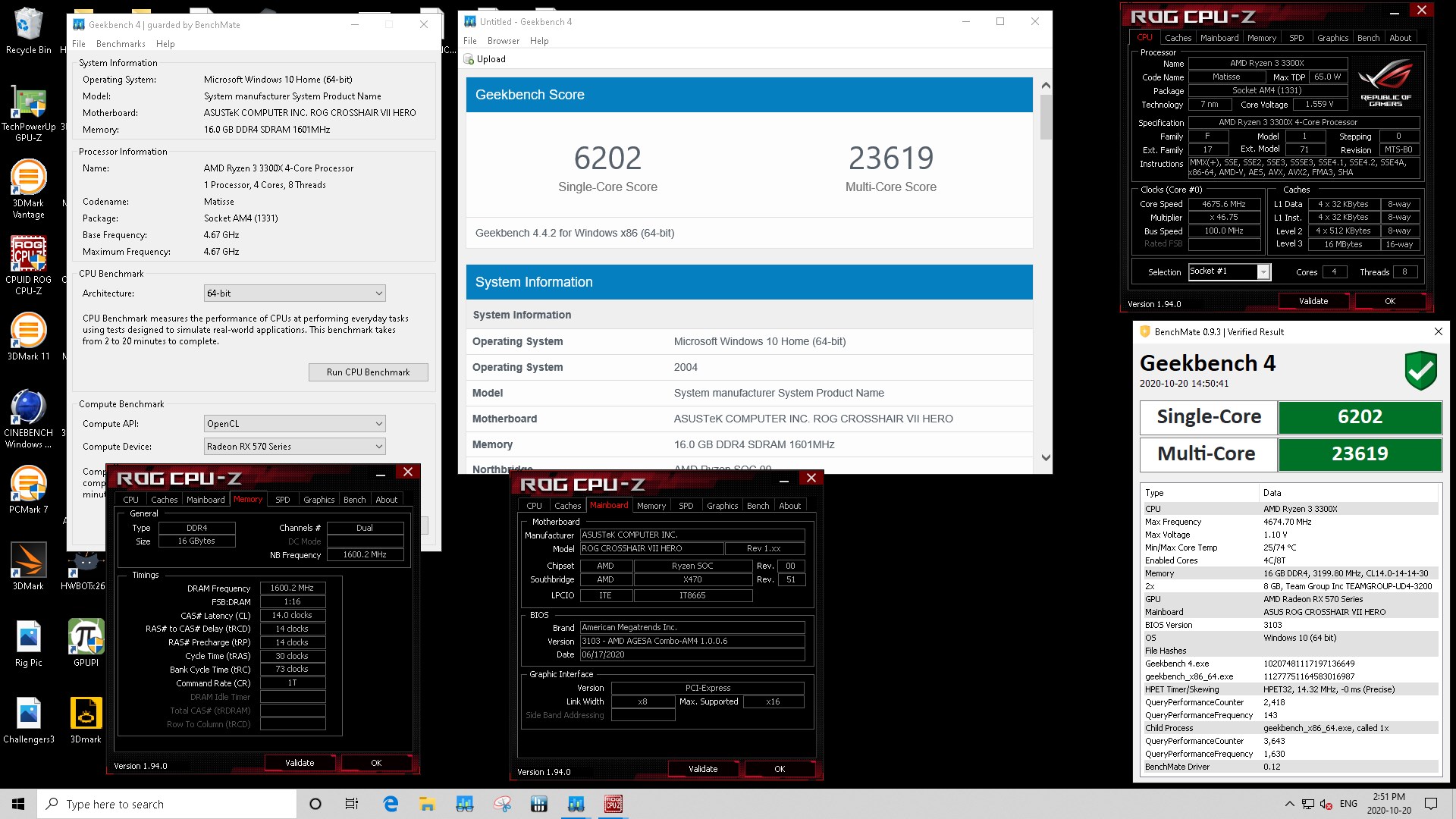Open Cortana from the taskbar
Image resolution: width=1456 pixels, height=819 pixels.
[x=315, y=804]
